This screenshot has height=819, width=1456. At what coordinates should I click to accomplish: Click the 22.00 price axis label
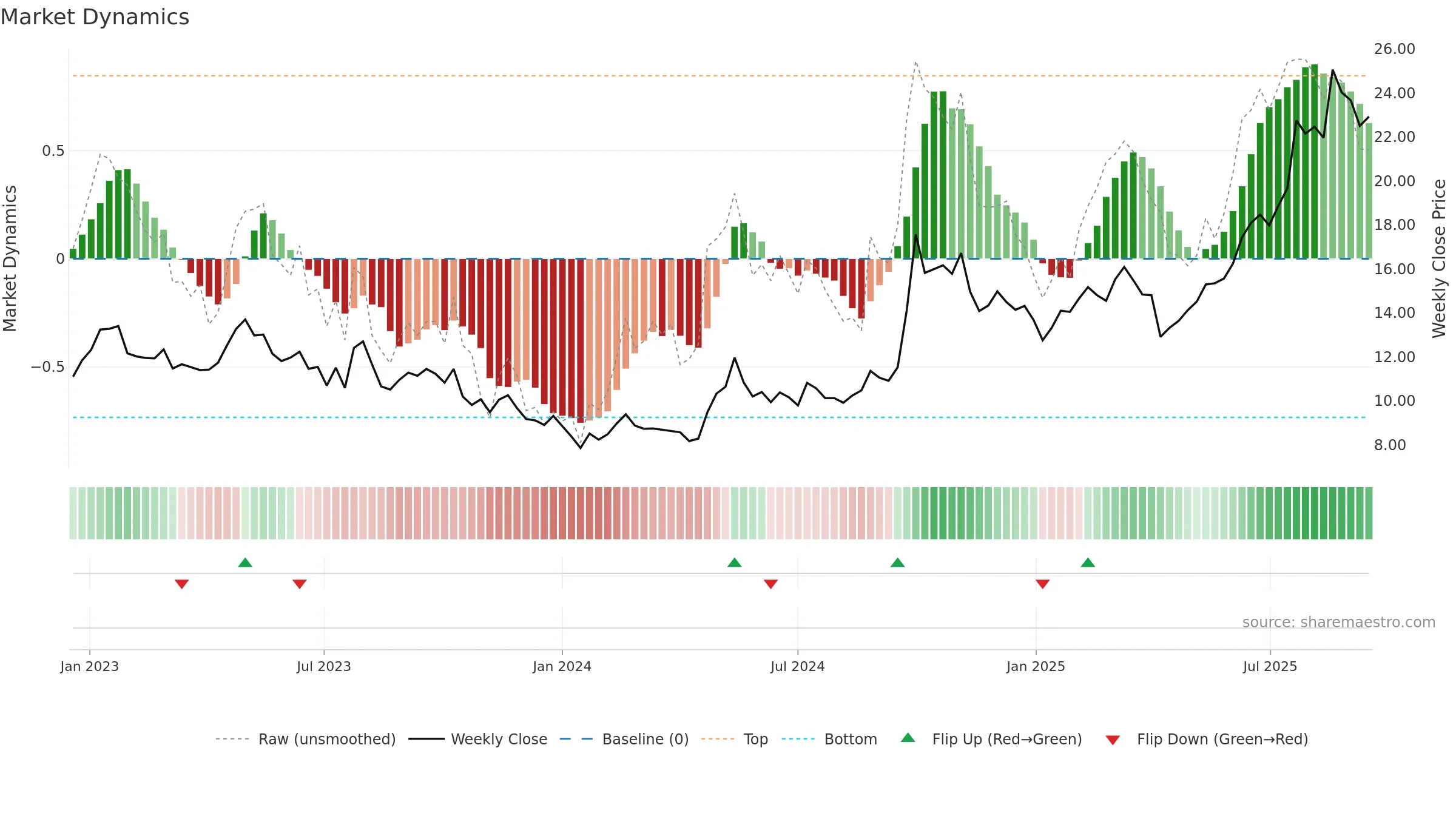click(x=1395, y=137)
